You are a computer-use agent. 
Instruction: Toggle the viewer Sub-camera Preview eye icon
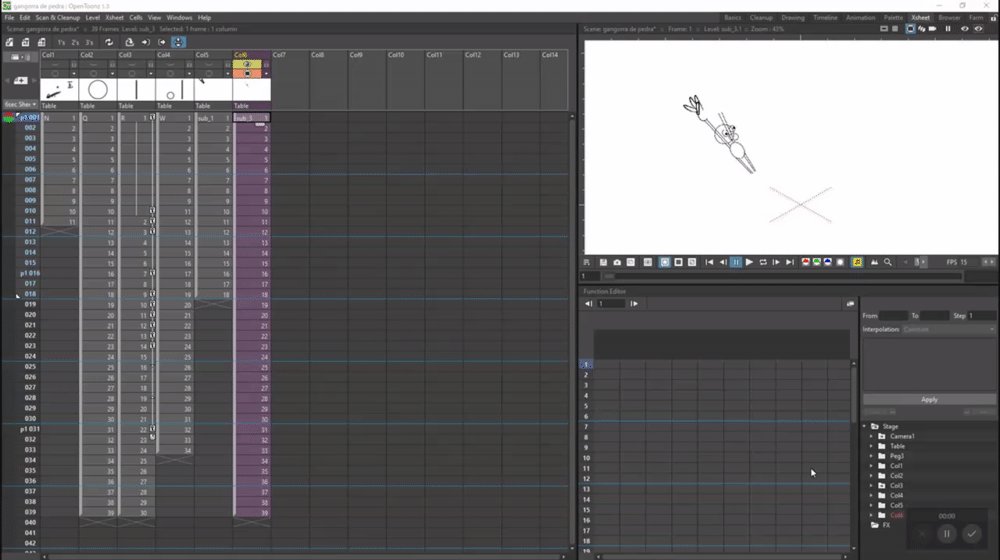[978, 29]
